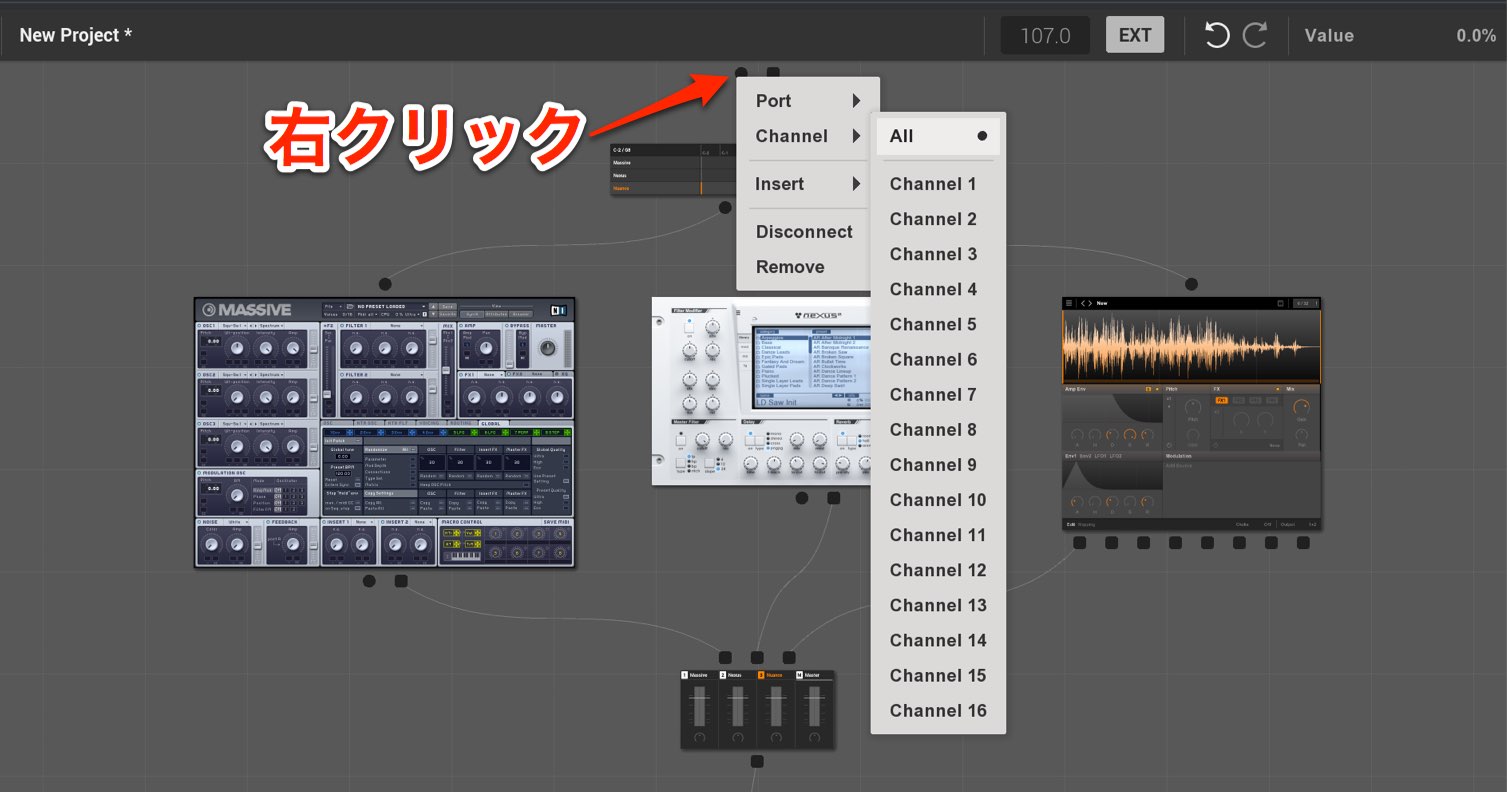Image resolution: width=1508 pixels, height=792 pixels.
Task: Select Channel 3 in the submenu
Action: click(x=938, y=254)
